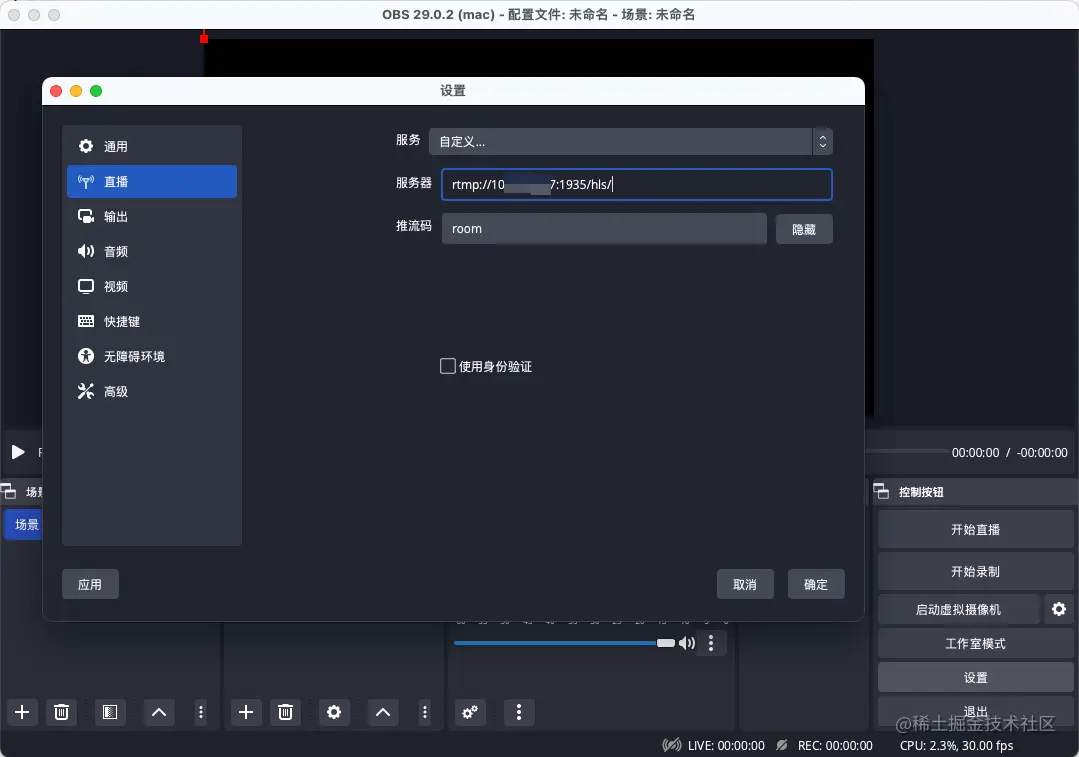Focus the 推流码 stream key field
This screenshot has width=1079, height=757.
point(603,228)
